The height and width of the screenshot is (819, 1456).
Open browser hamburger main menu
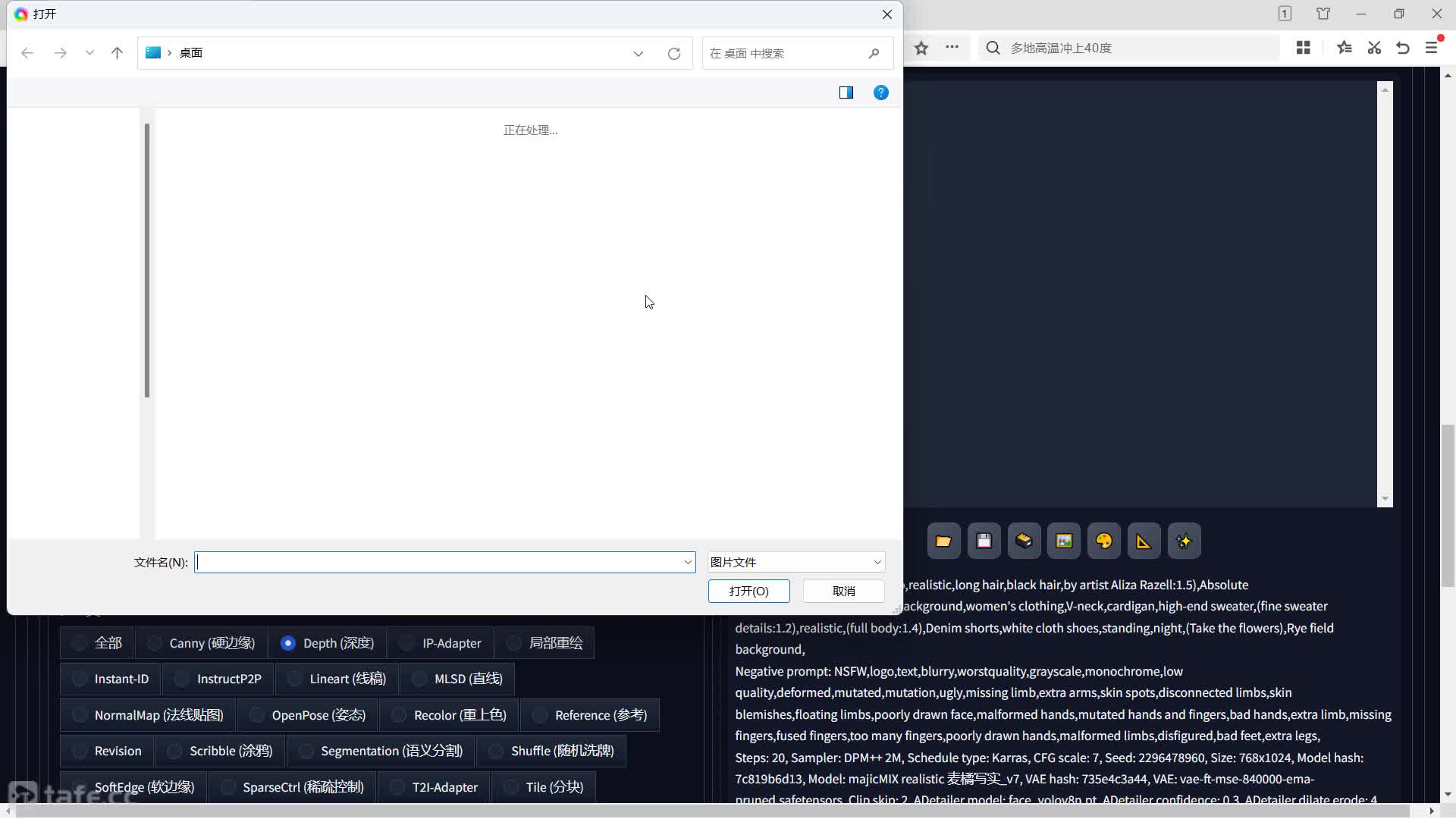(x=1432, y=48)
